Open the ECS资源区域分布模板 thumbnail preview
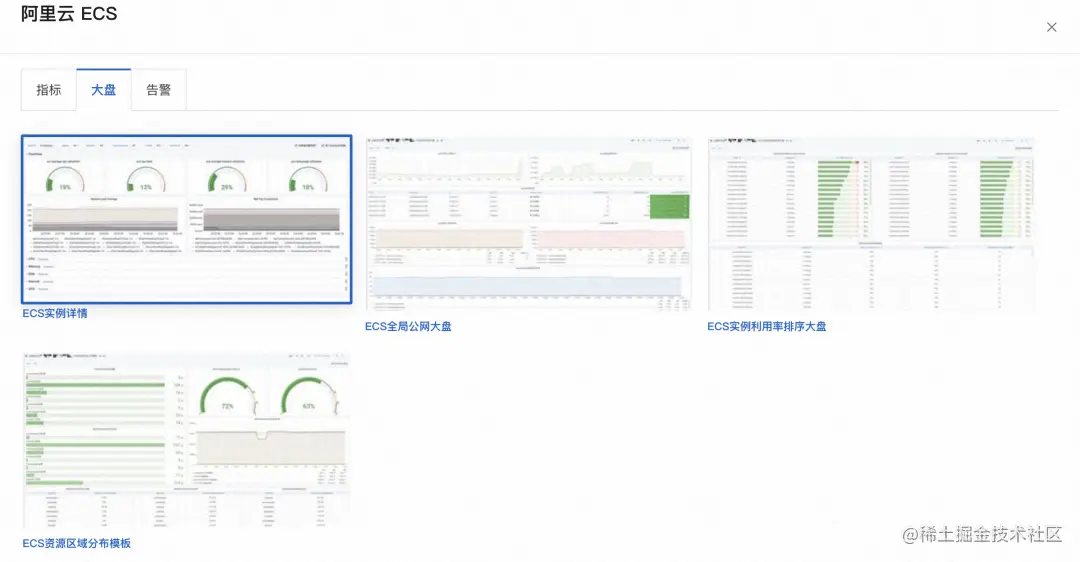The image size is (1080, 562). pos(187,441)
